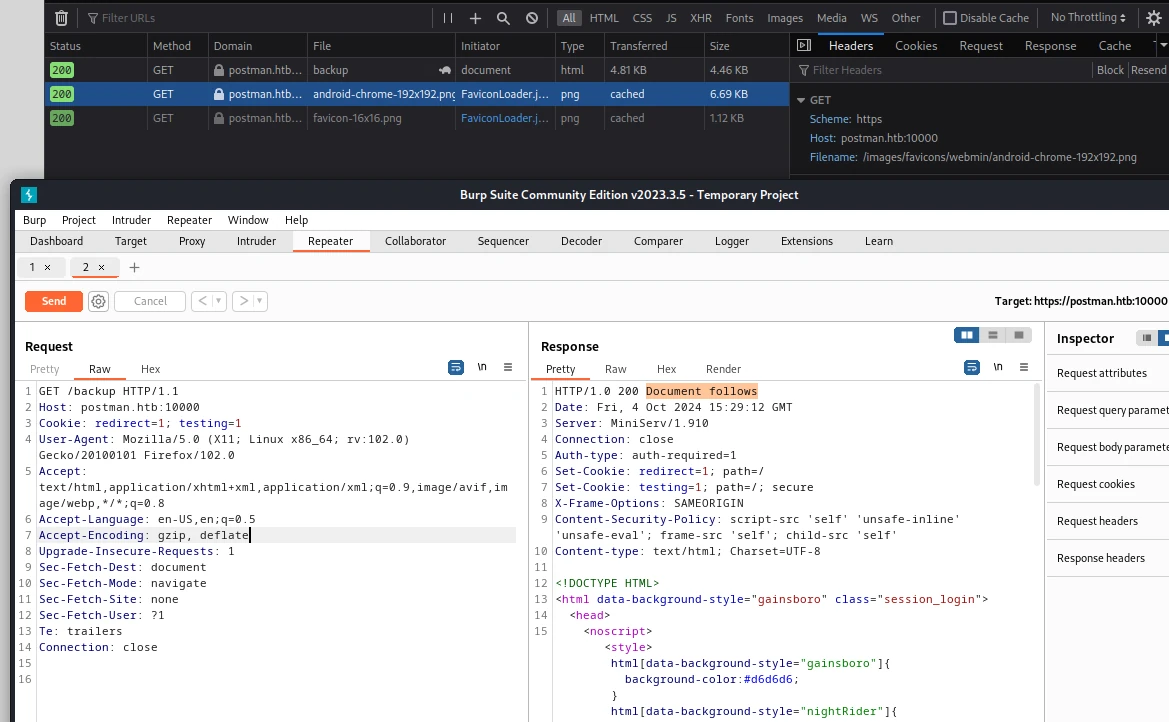Open history dropdown beside forward arrow
1169x722 pixels.
[x=259, y=301]
